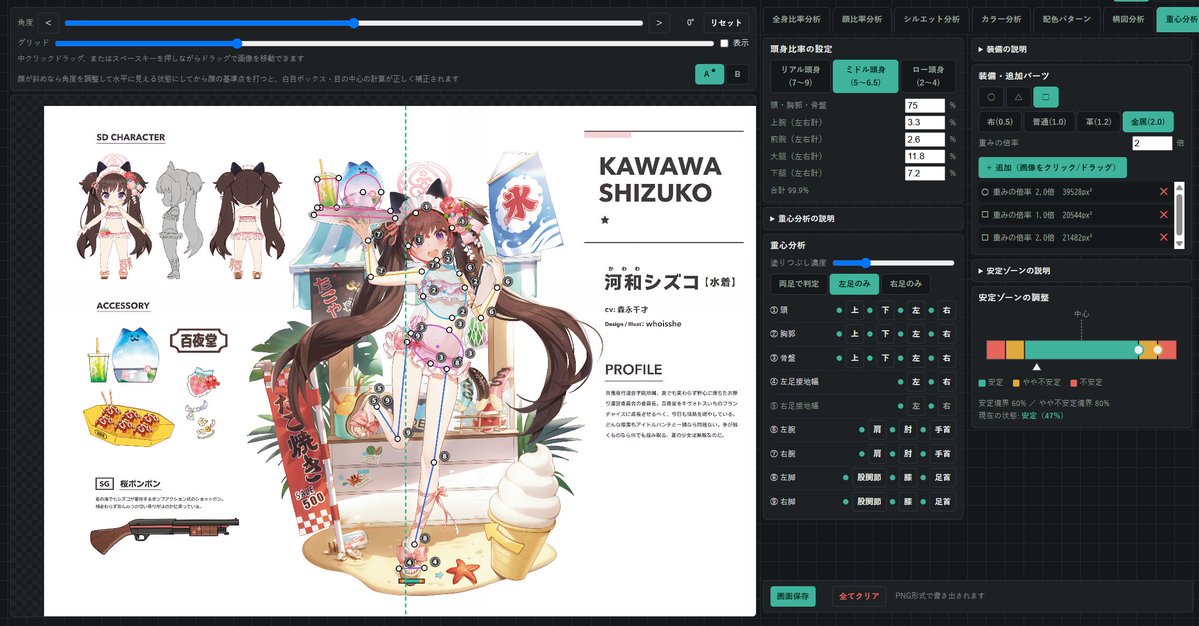The width and height of the screenshot is (1199, 626).
Task: Click the 全てクリア button
Action: (x=859, y=595)
